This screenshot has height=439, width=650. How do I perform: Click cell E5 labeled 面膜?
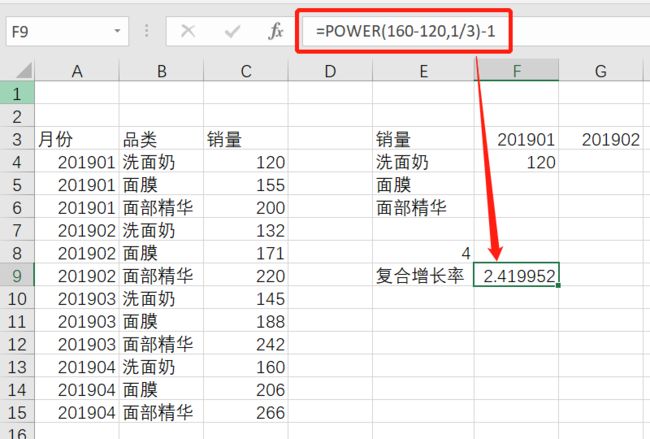[423, 184]
